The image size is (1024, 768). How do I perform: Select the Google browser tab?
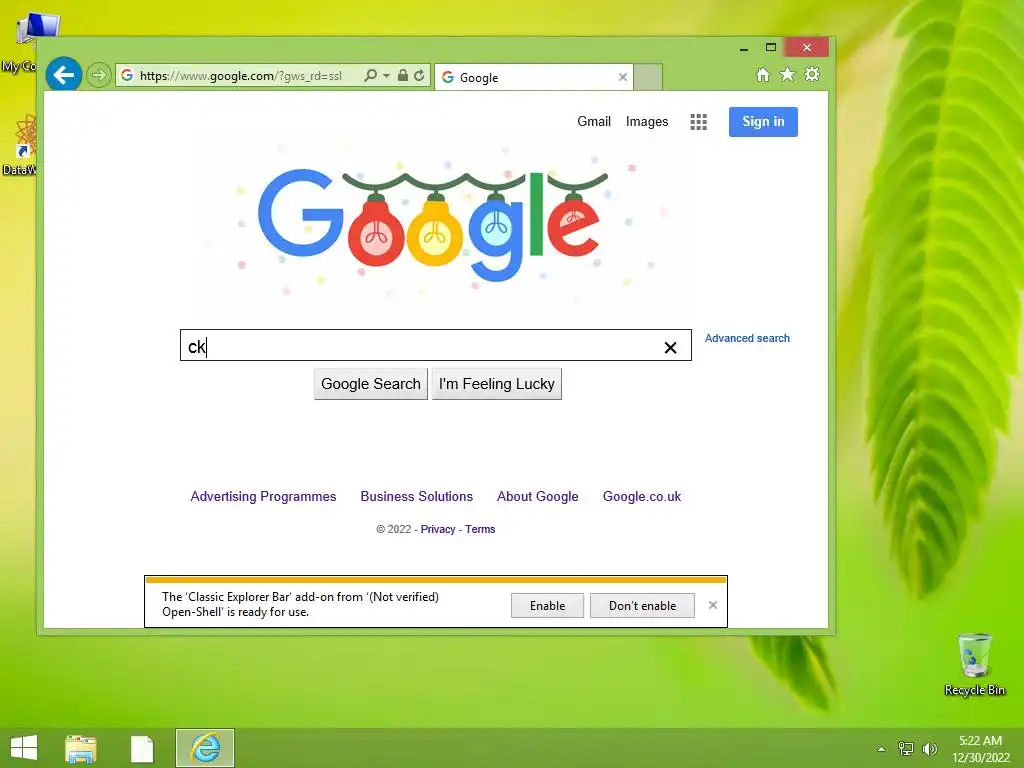(x=534, y=77)
